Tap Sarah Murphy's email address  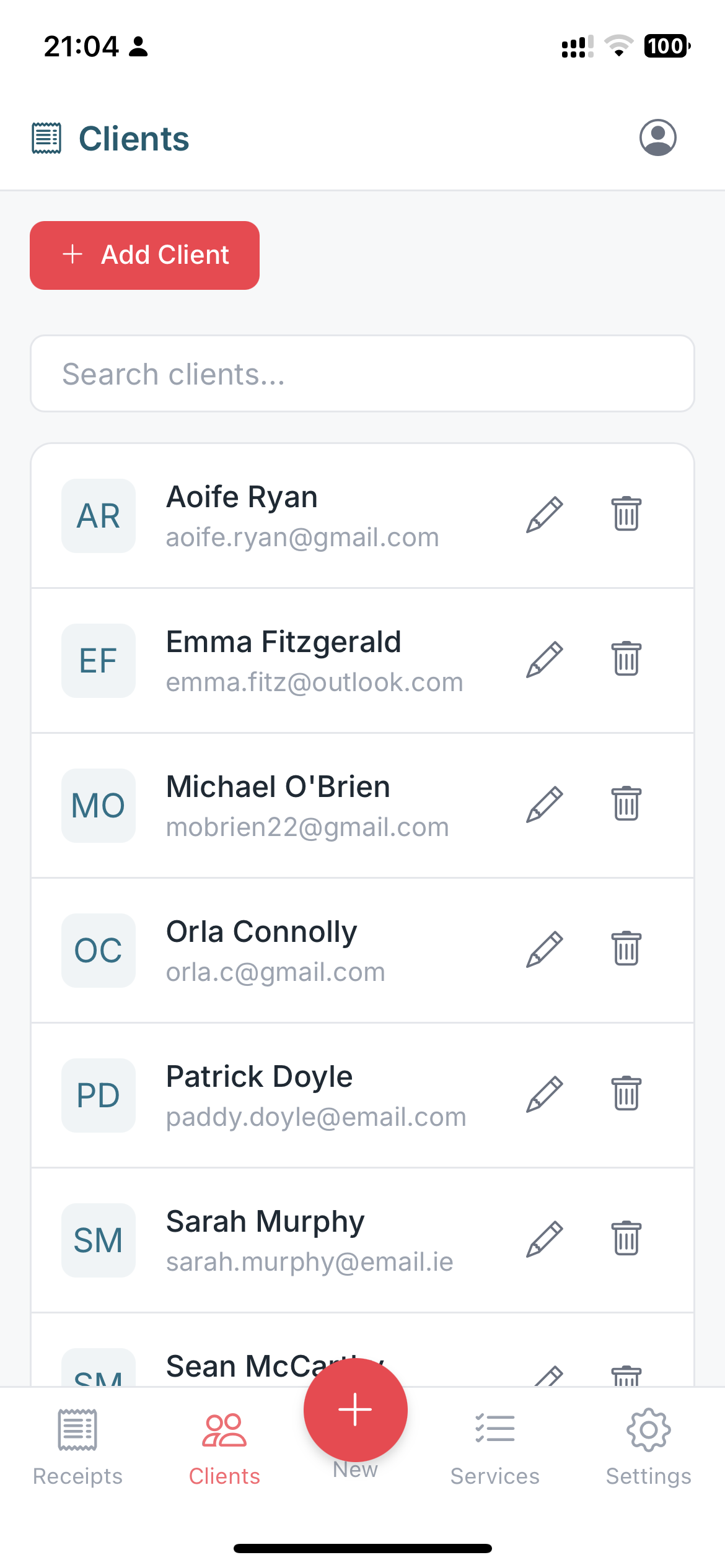pyautogui.click(x=309, y=1262)
